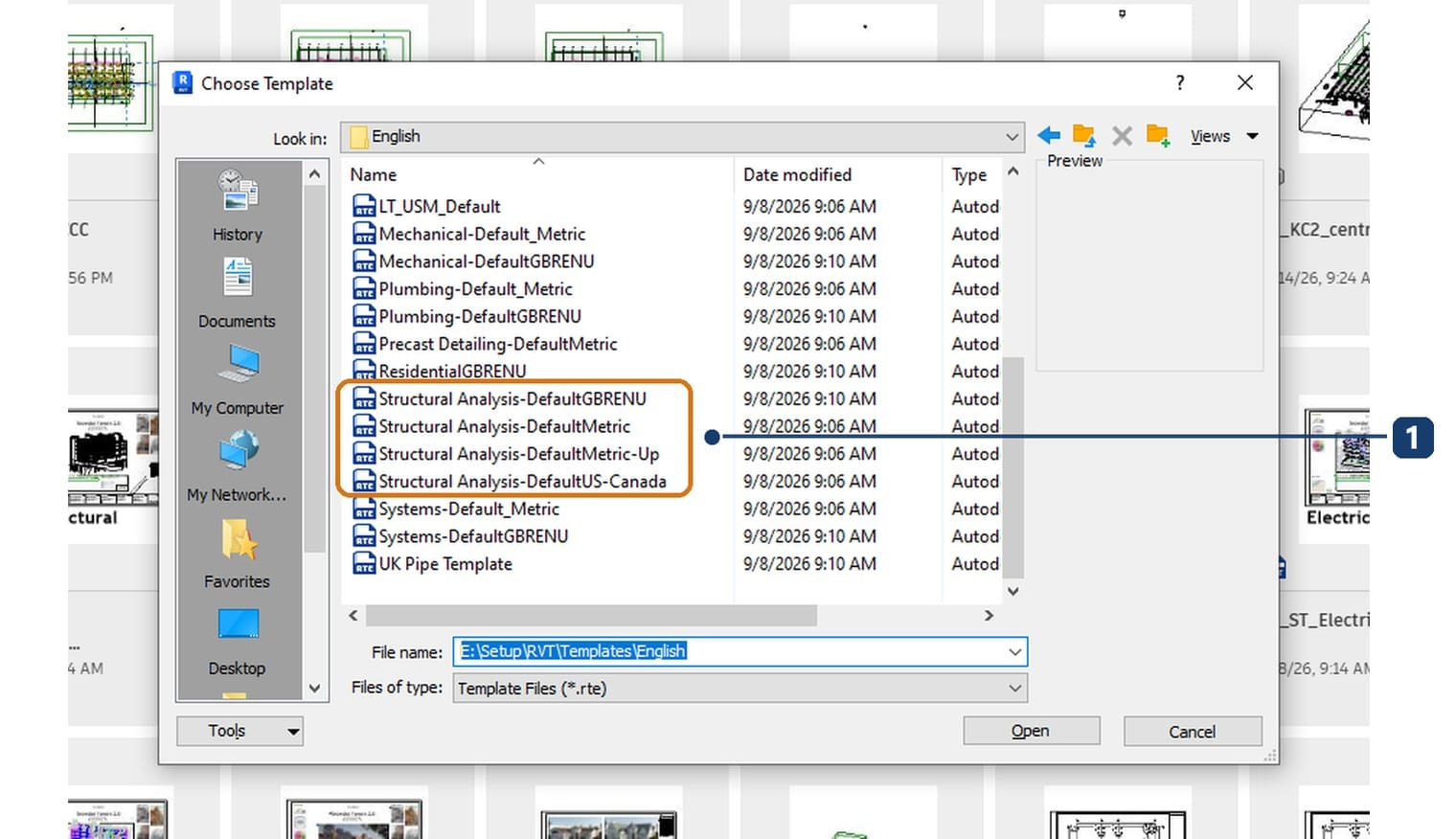The width and height of the screenshot is (1456, 839).
Task: Select Systems-DefaultGBRENU template
Action: (x=473, y=536)
